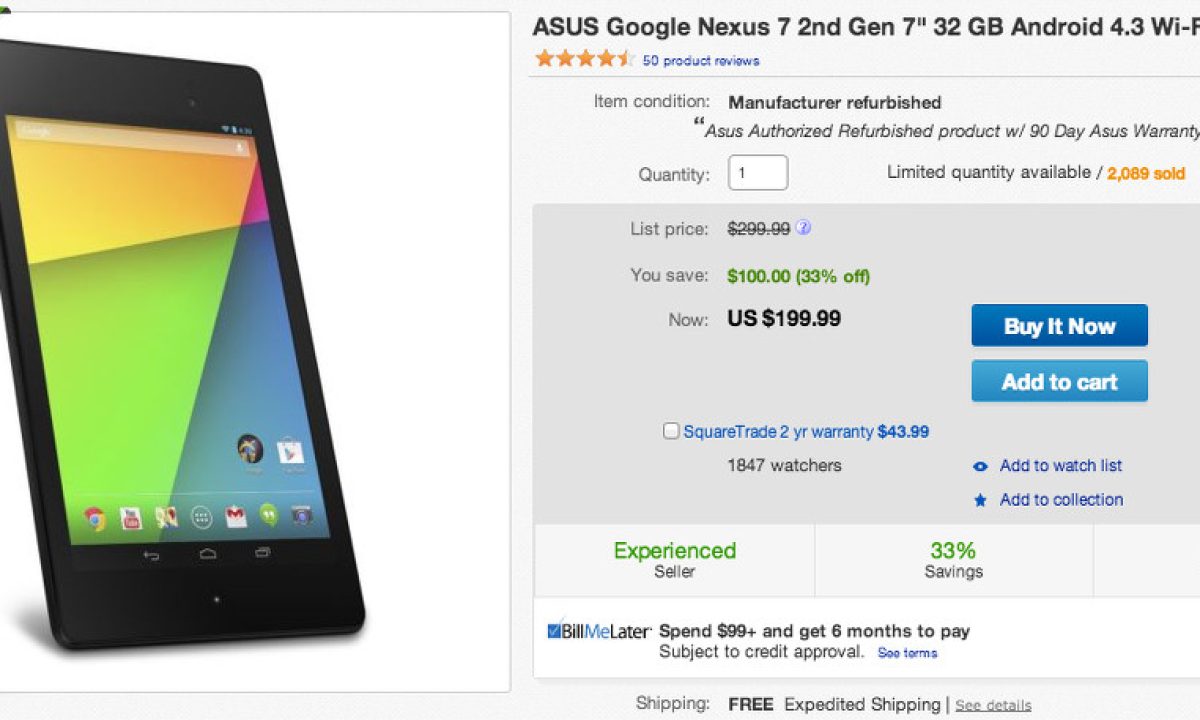Click the Chrome icon on the tablet screen
Image resolution: width=1200 pixels, height=720 pixels.
pos(96,518)
